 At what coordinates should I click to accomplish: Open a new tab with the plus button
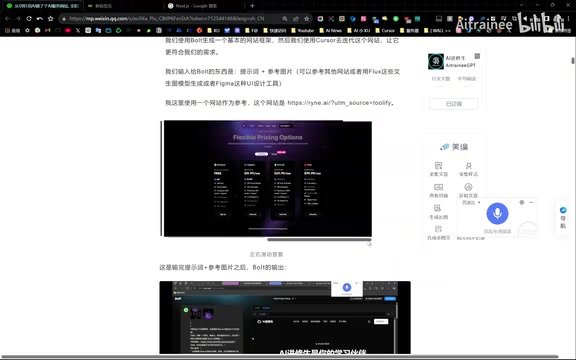pyautogui.click(x=252, y=6)
